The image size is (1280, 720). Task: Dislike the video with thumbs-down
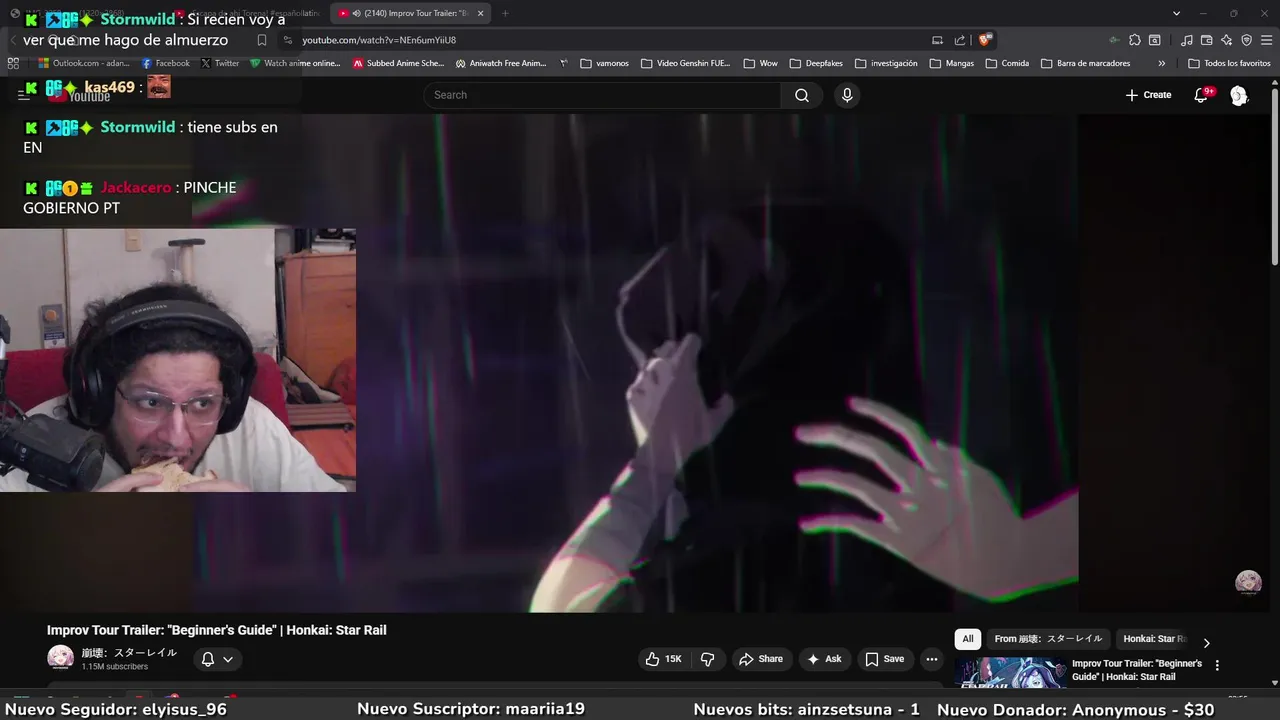coord(708,659)
